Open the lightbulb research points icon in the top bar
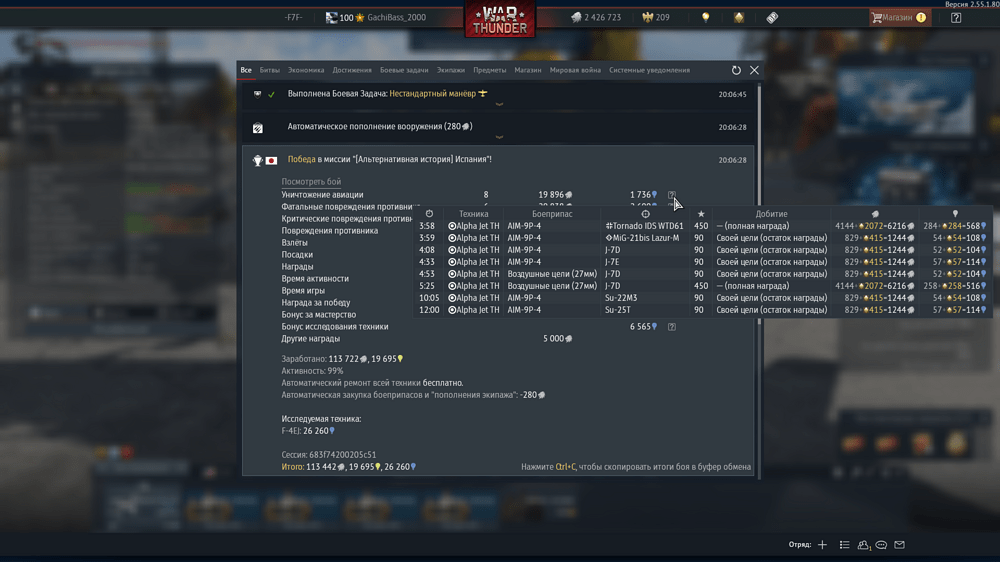Image resolution: width=1000 pixels, height=562 pixels. [x=705, y=17]
